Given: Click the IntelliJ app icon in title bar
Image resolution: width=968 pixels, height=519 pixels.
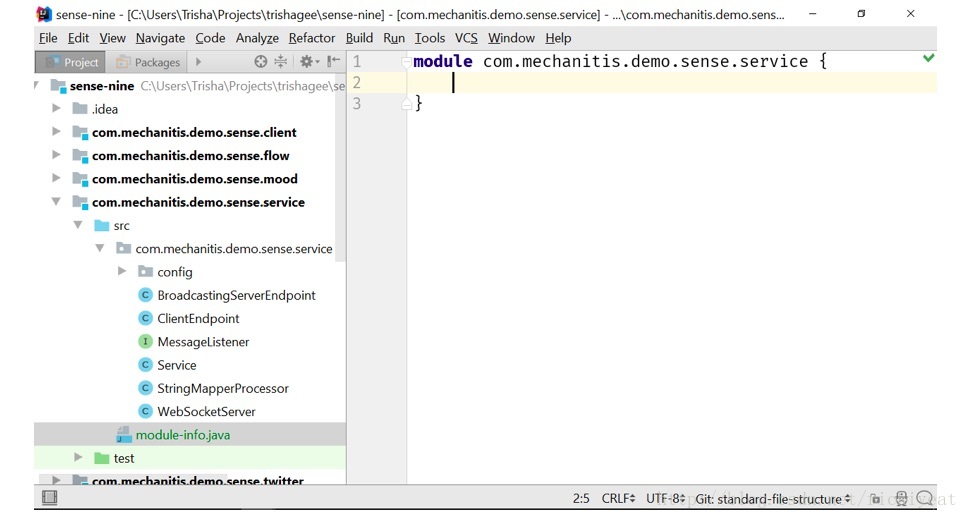Looking at the screenshot, I should [x=44, y=14].
